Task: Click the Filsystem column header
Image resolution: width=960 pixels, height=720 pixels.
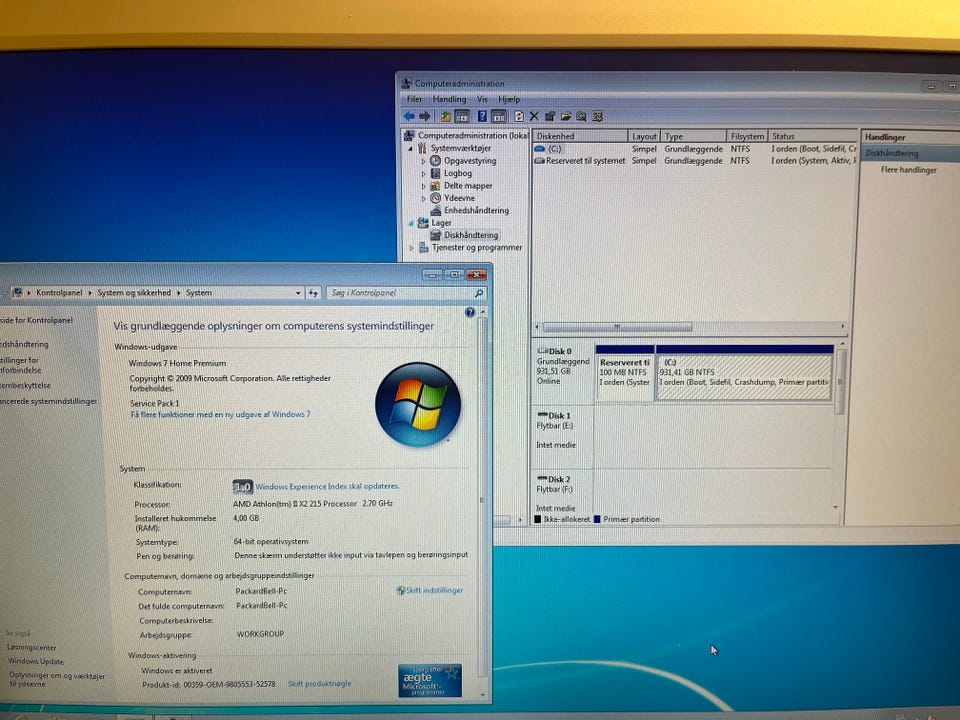Action: [747, 136]
